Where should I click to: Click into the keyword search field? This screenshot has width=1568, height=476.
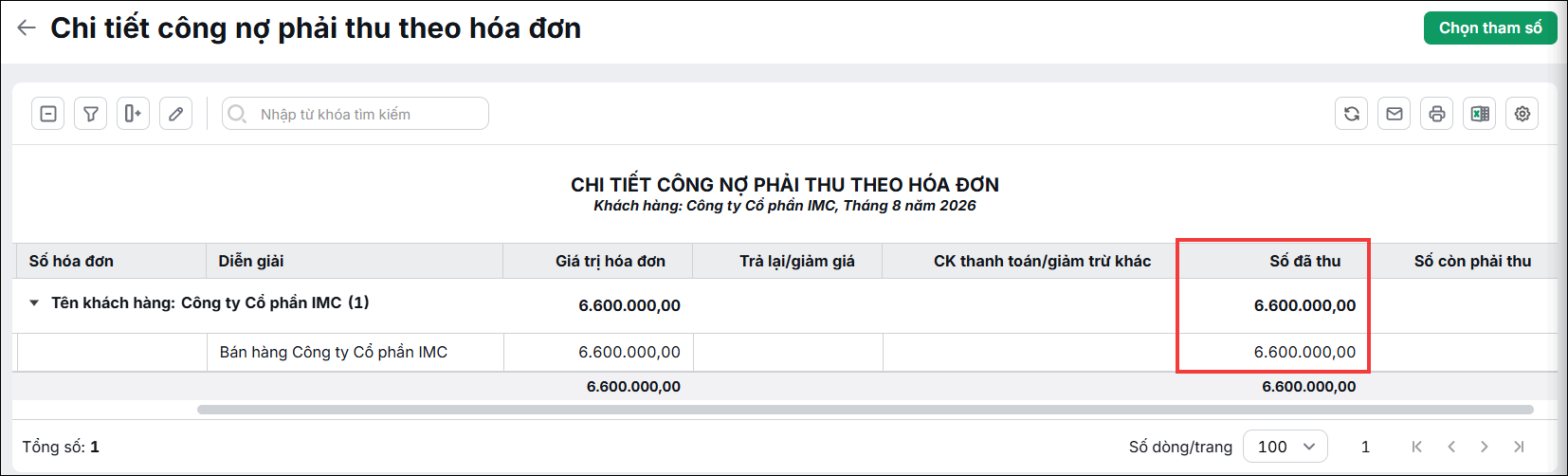pos(356,114)
